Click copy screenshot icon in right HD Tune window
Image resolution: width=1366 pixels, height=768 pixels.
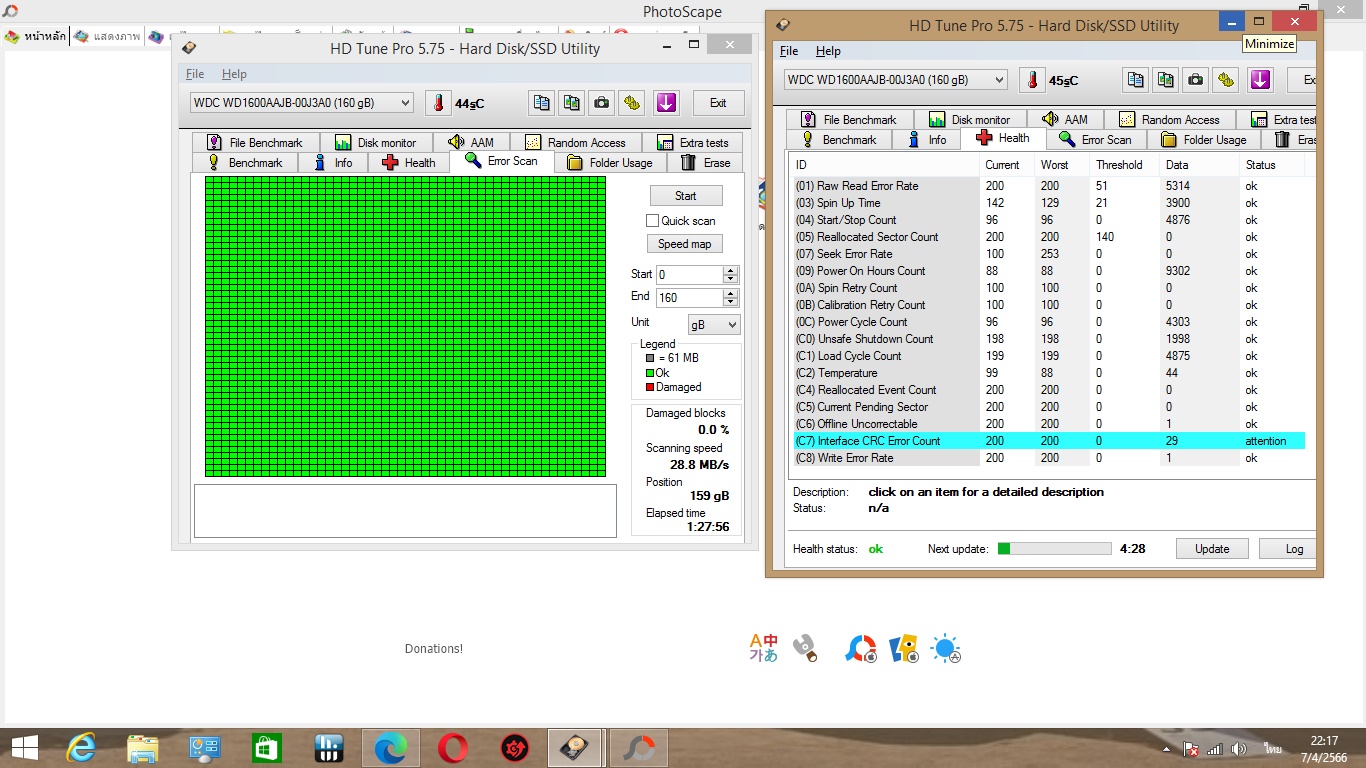(1165, 80)
